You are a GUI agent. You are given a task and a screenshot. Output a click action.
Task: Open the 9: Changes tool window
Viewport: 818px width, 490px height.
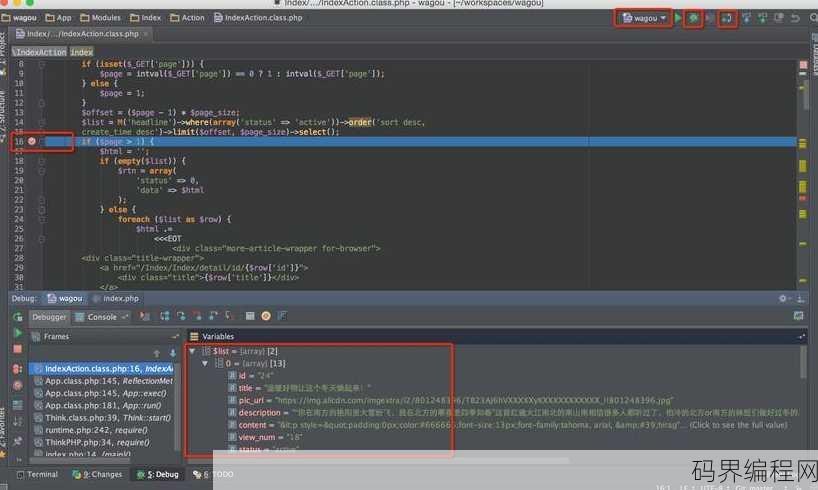point(98,474)
